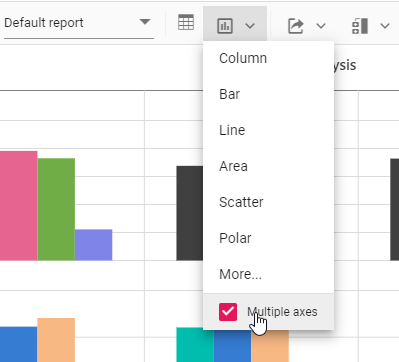Select Line chart type
The width and height of the screenshot is (399, 362).
[x=268, y=130]
